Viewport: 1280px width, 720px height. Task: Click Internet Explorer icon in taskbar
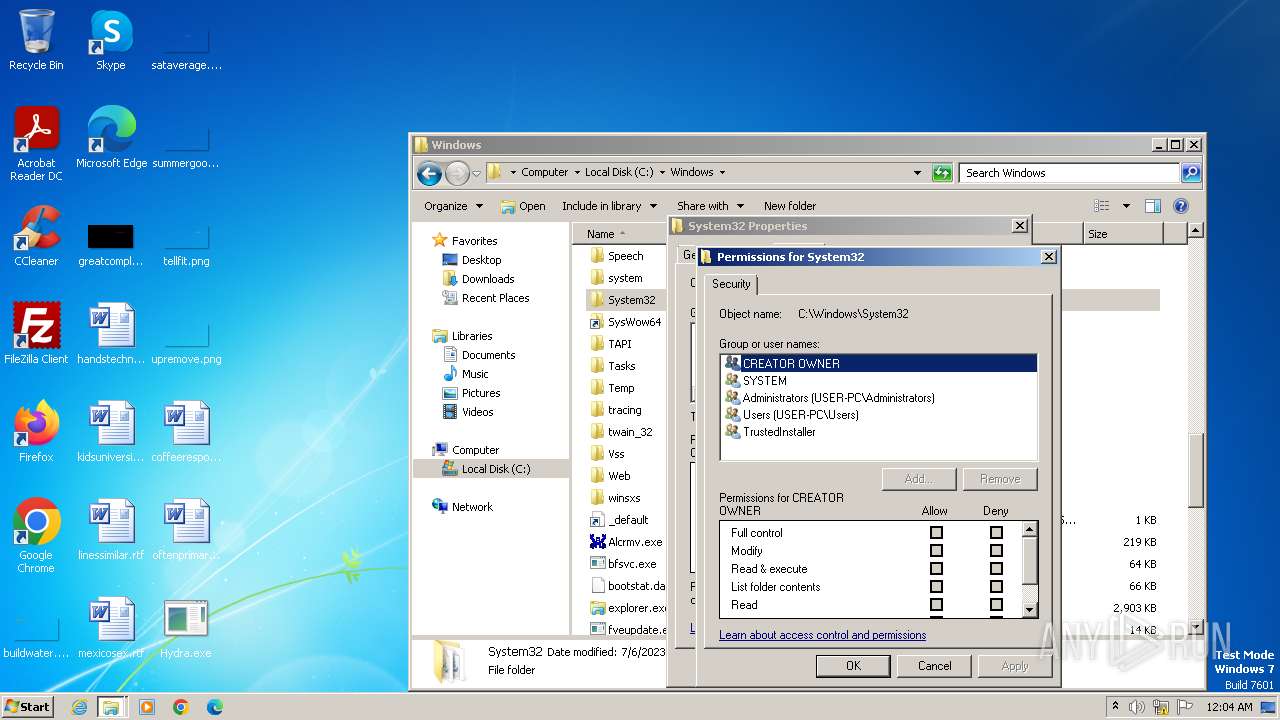tap(79, 707)
